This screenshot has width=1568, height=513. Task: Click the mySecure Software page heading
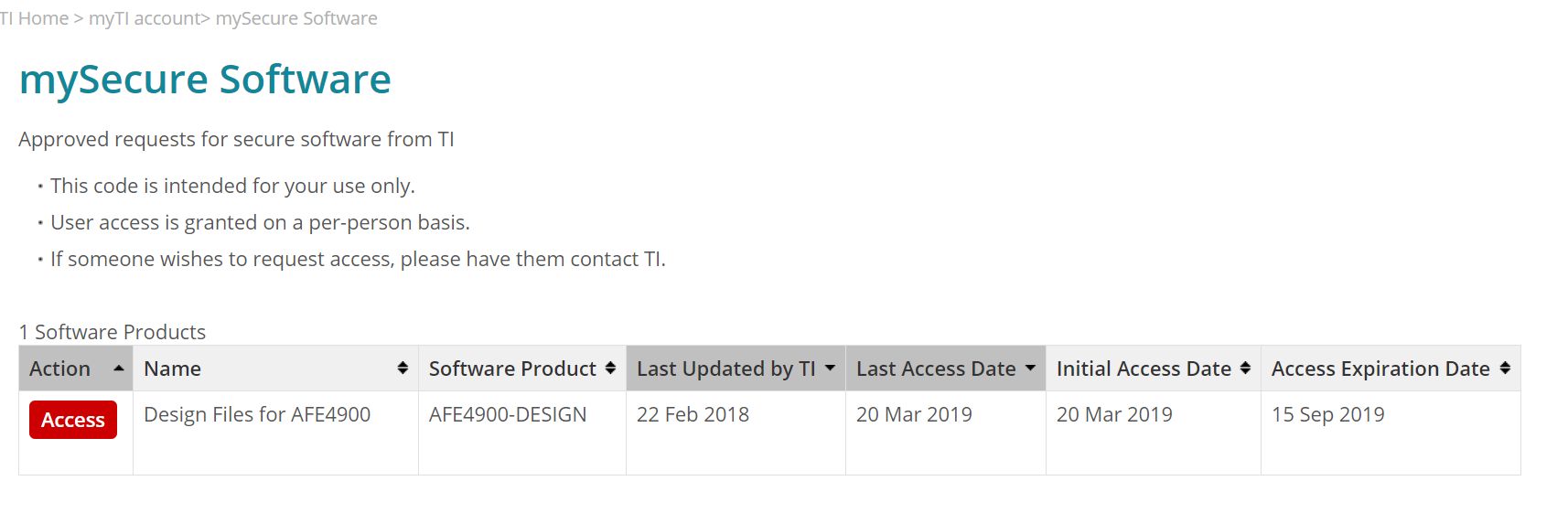click(x=205, y=80)
